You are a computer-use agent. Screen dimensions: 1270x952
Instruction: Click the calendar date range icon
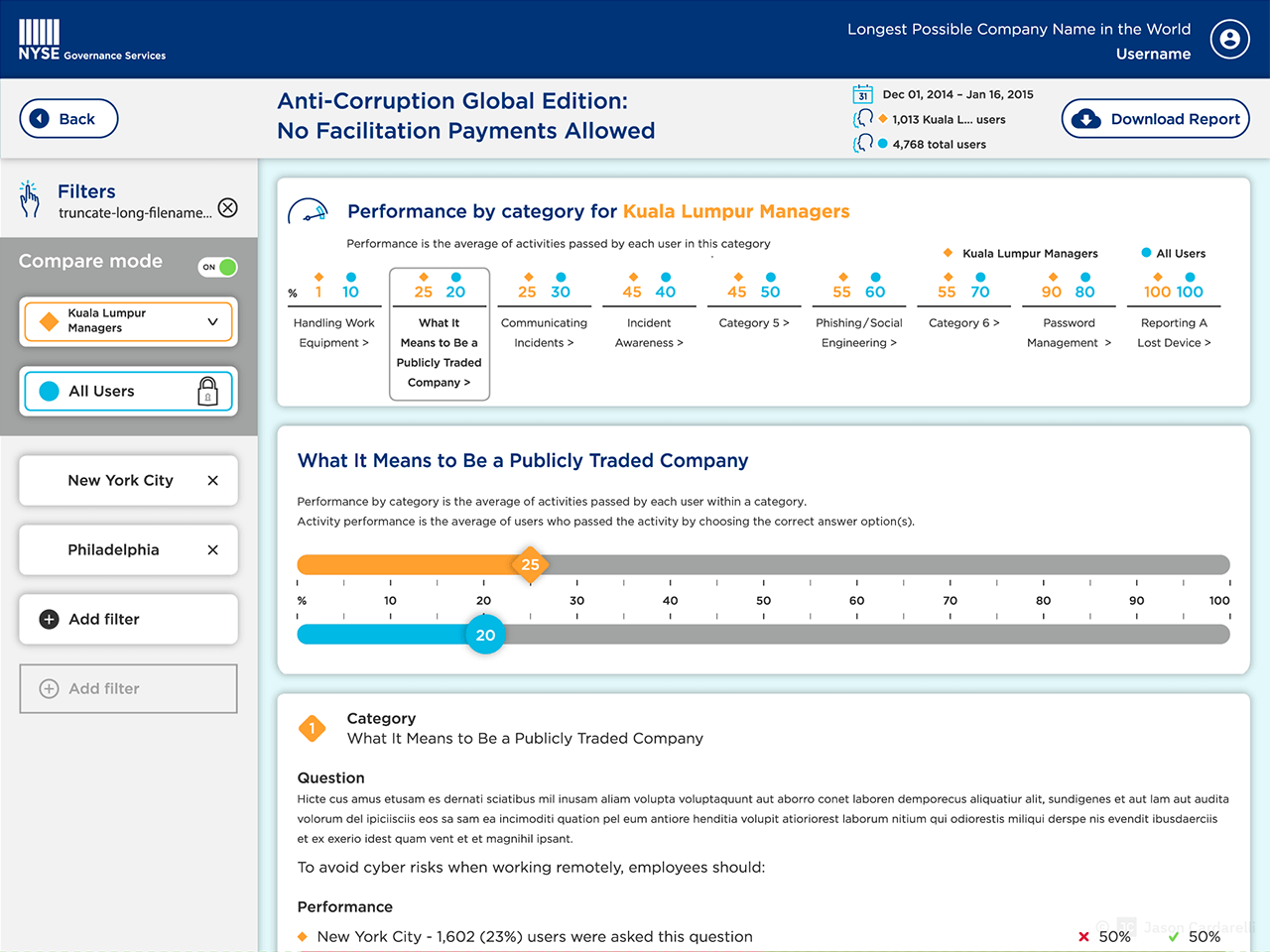pos(862,94)
